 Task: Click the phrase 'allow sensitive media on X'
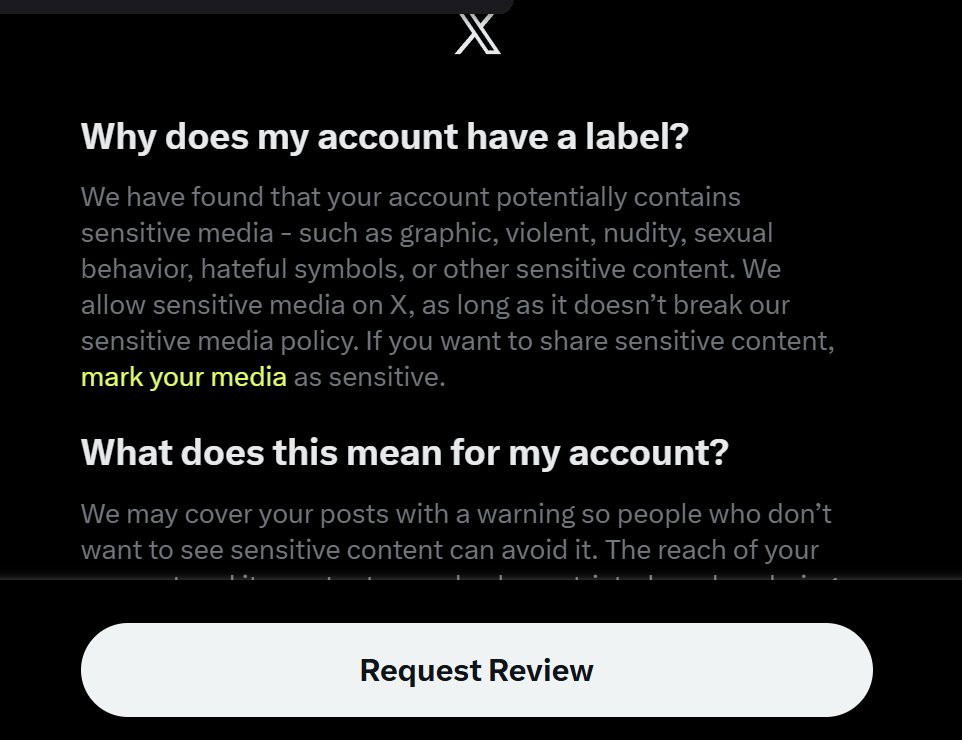coord(244,305)
